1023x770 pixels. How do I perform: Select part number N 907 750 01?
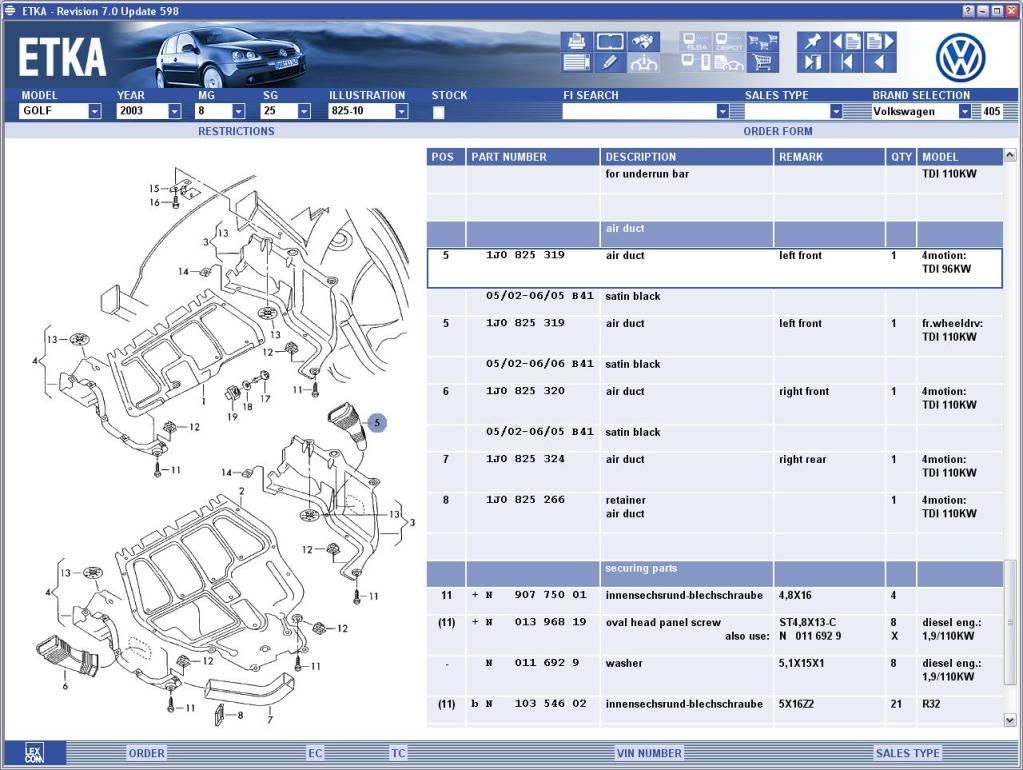pyautogui.click(x=536, y=595)
